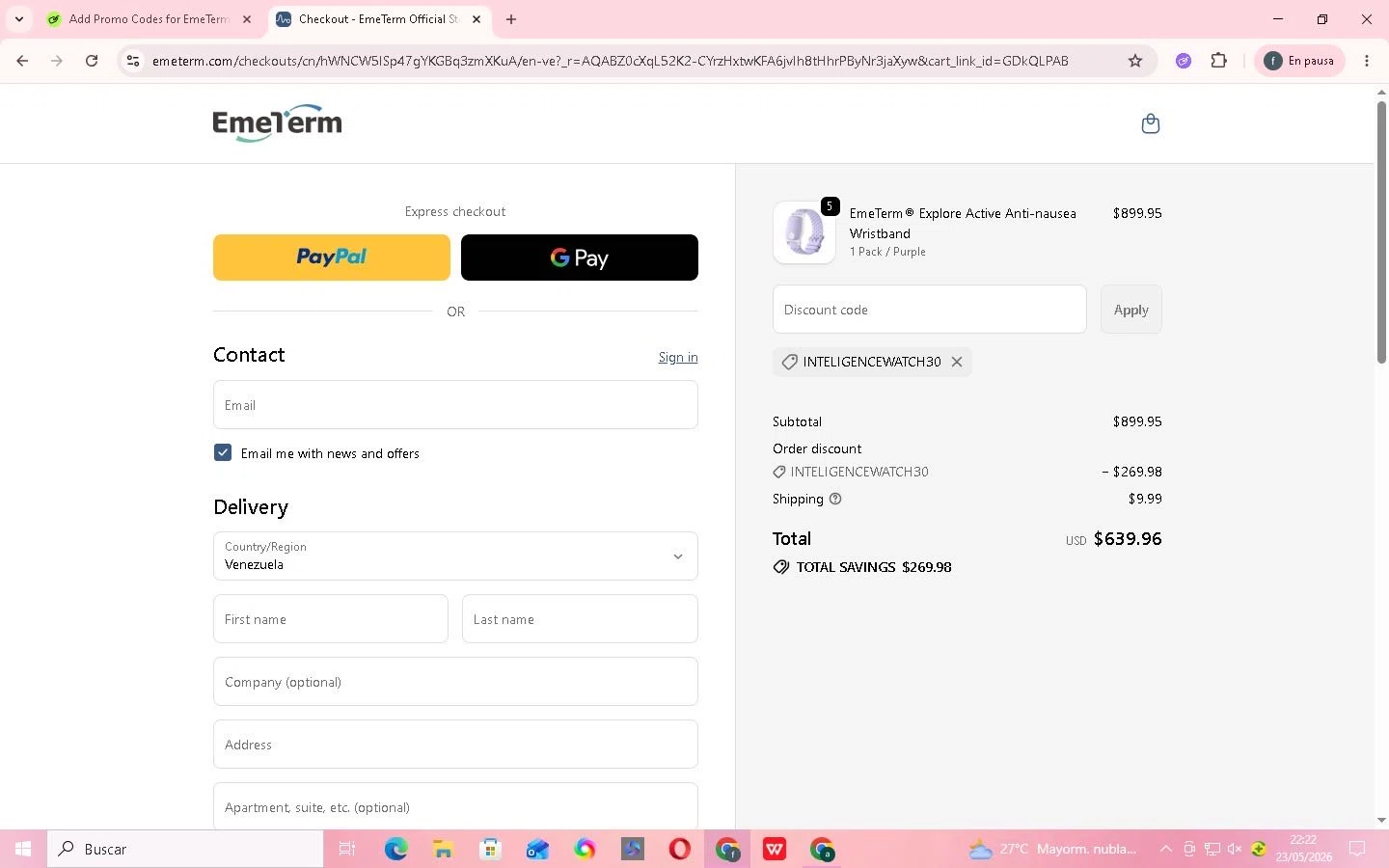Click the total amount $639.96

point(1128,538)
